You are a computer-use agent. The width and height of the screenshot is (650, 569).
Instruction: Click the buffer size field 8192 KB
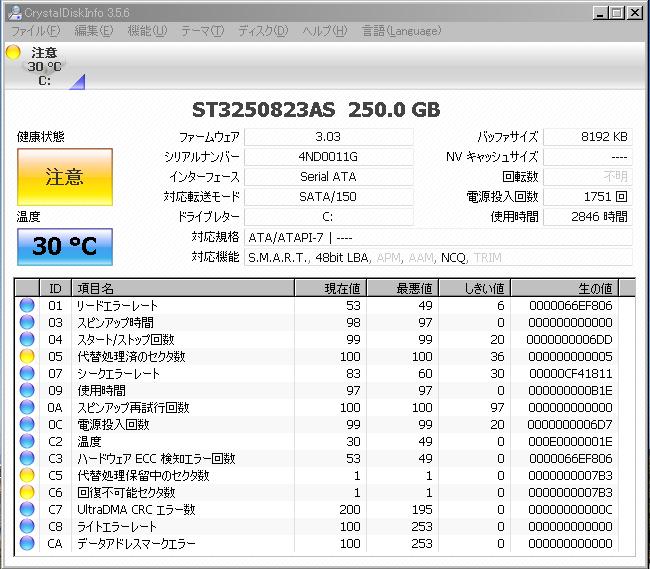click(x=588, y=137)
